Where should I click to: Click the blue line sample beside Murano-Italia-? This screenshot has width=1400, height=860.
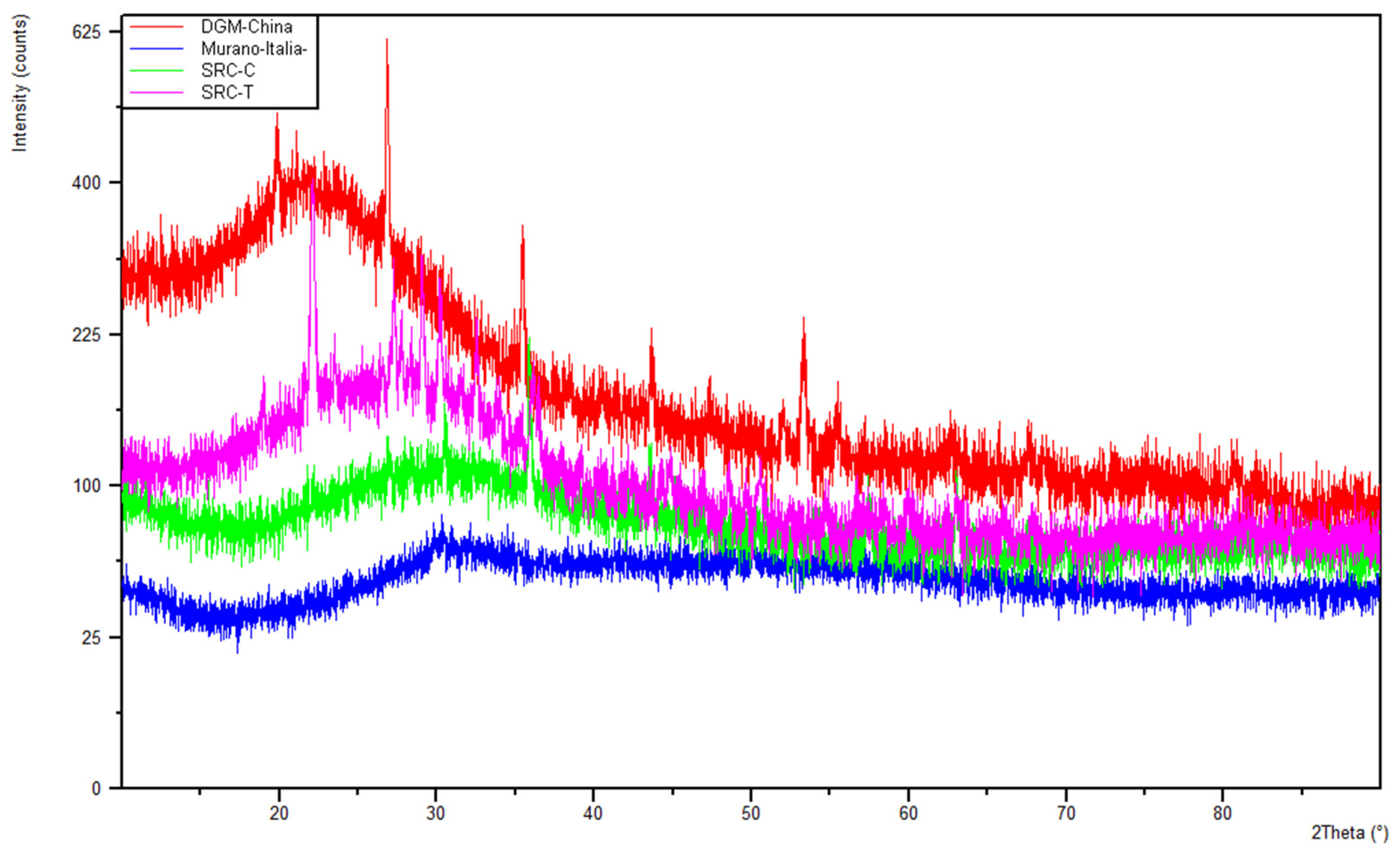[156, 49]
